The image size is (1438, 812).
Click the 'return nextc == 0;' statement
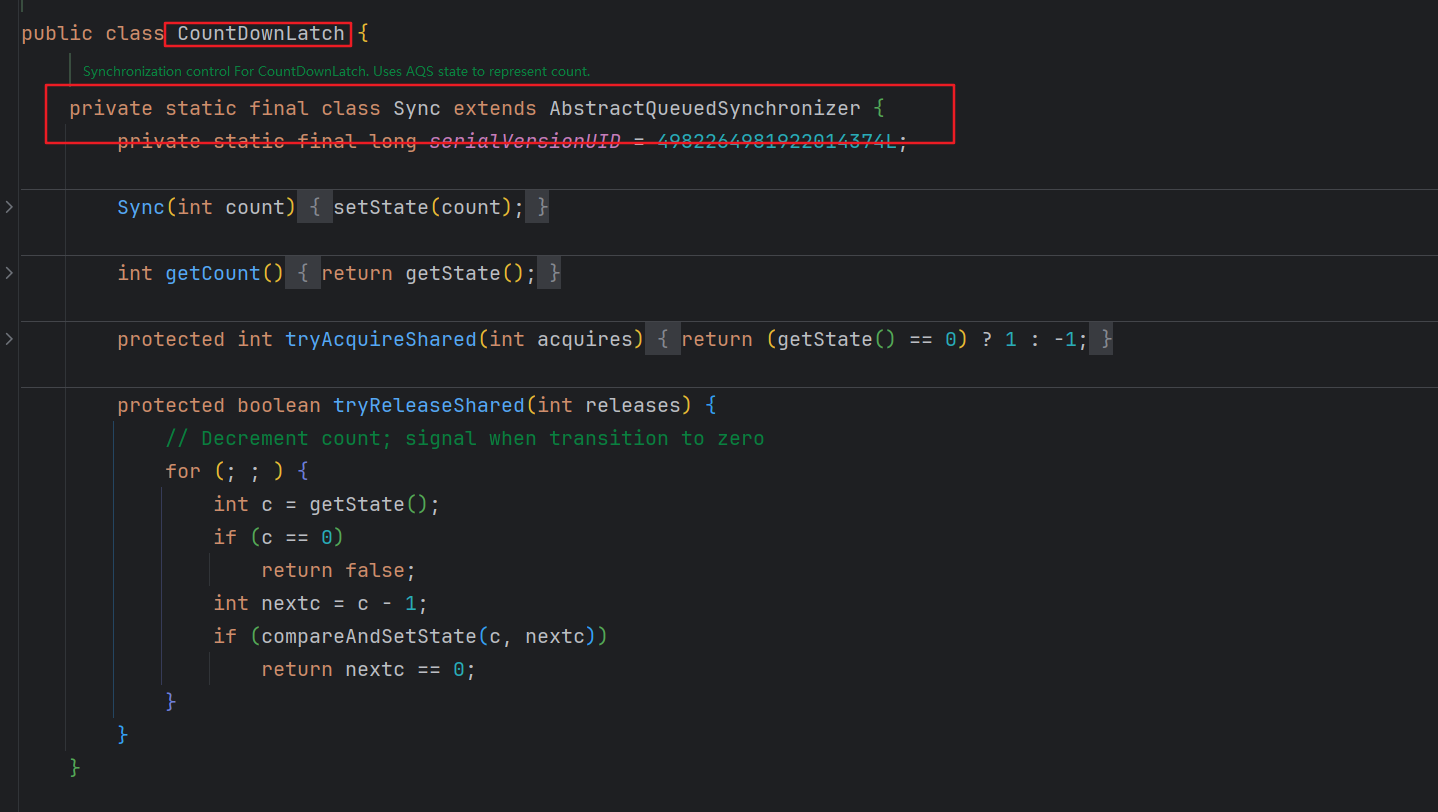(x=368, y=669)
